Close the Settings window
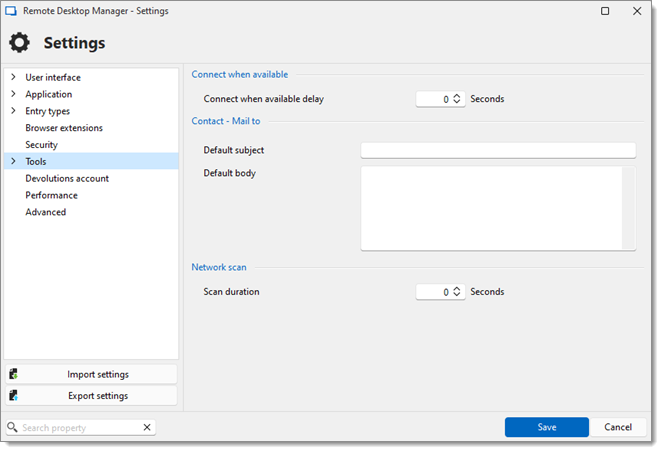662x452 pixels. tap(637, 11)
